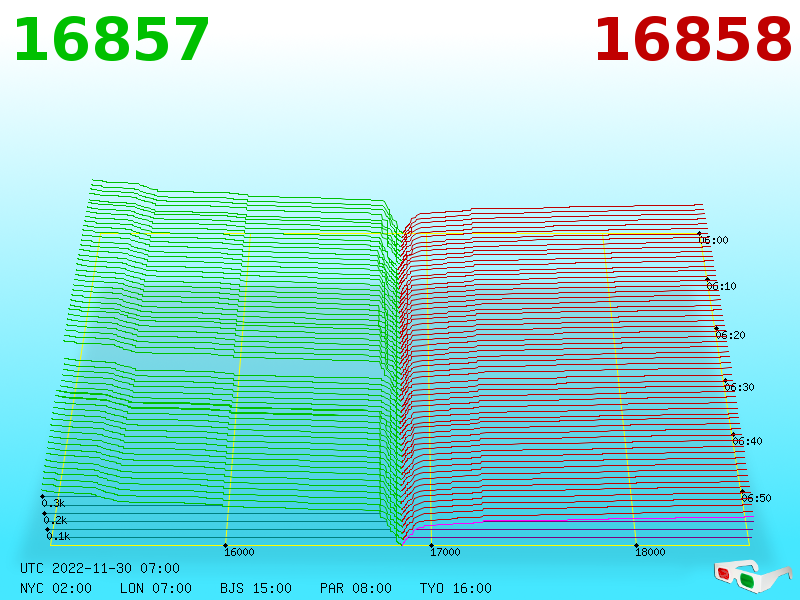
Task: Click the 06:20 time axis label
Action: pyautogui.click(x=731, y=335)
